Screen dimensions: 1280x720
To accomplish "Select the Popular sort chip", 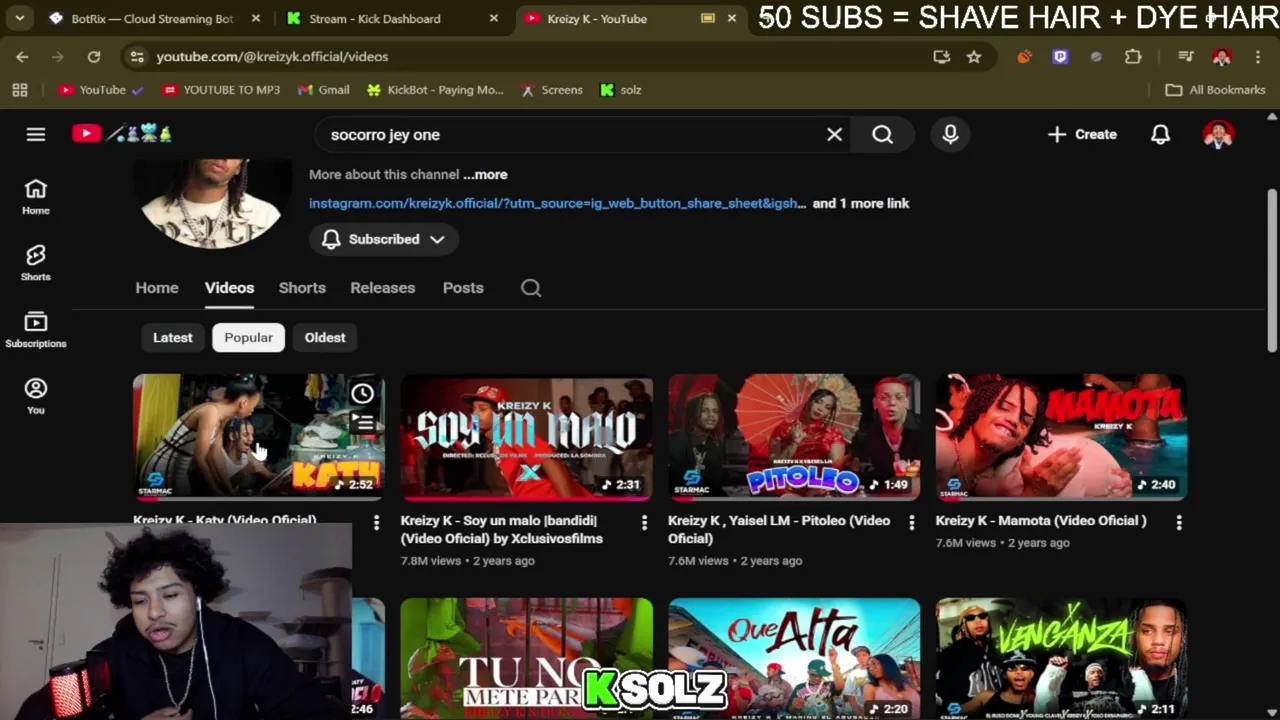I will click(248, 338).
